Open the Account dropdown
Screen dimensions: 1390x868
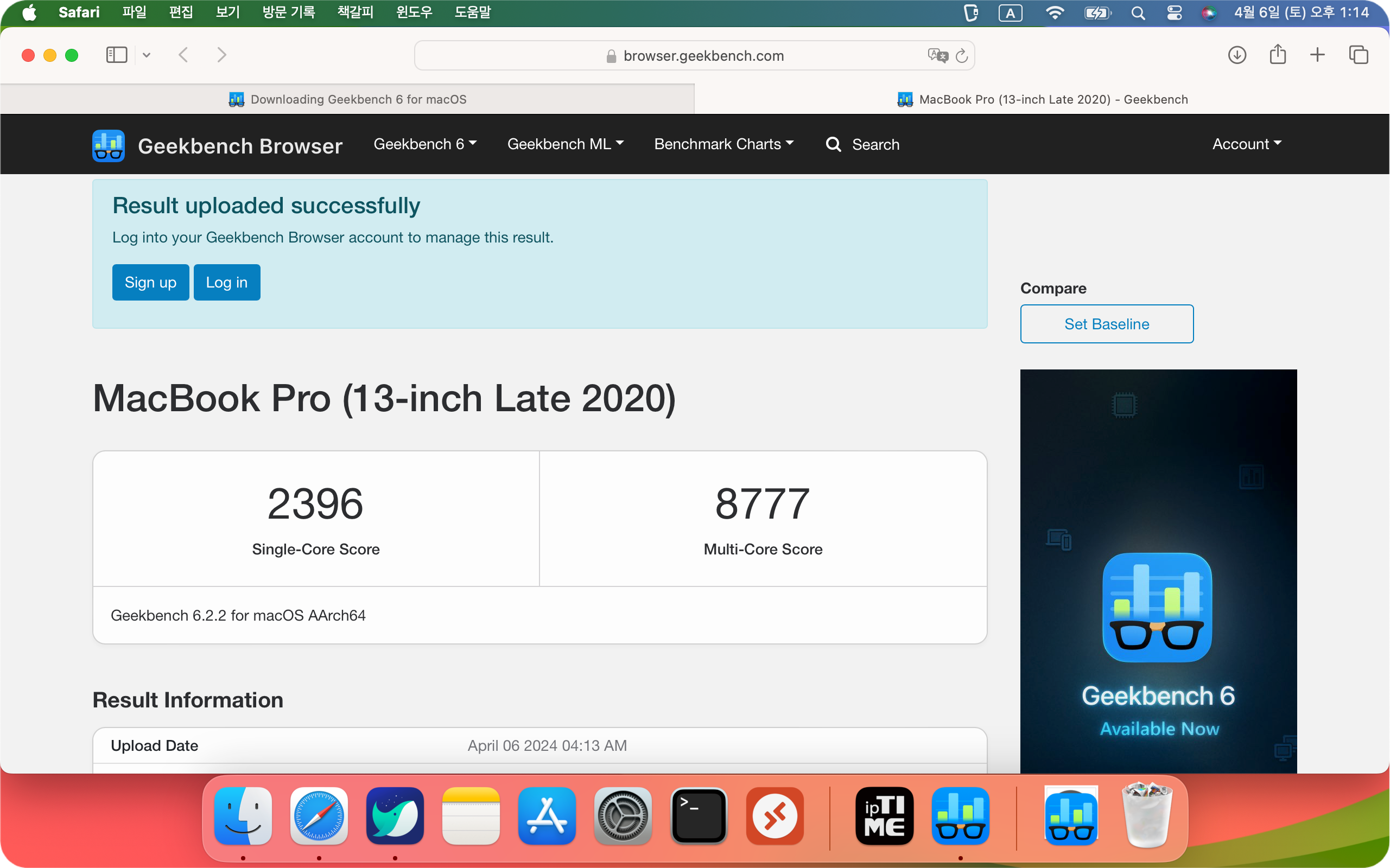coord(1247,144)
